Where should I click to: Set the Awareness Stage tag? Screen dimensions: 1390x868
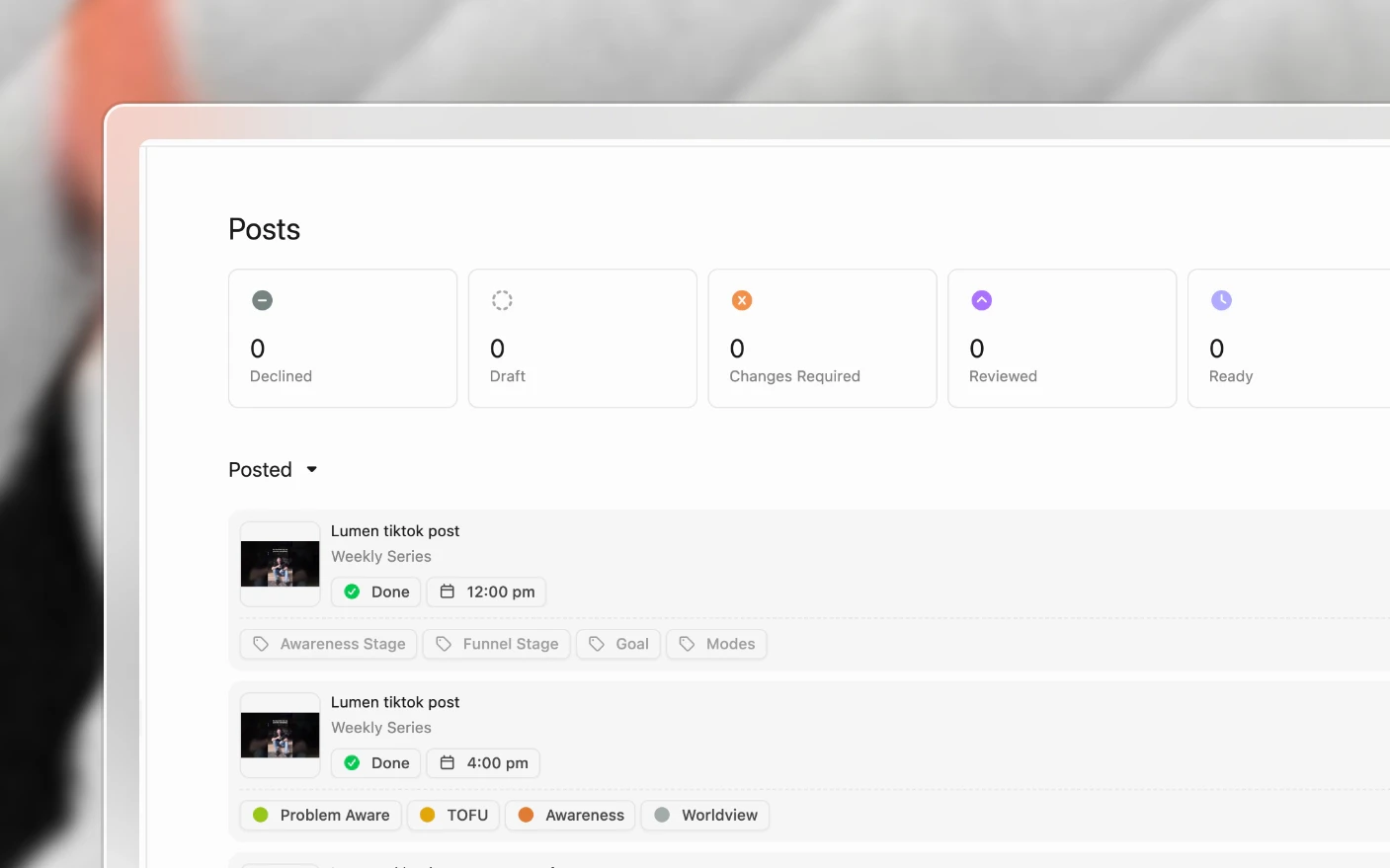[329, 644]
